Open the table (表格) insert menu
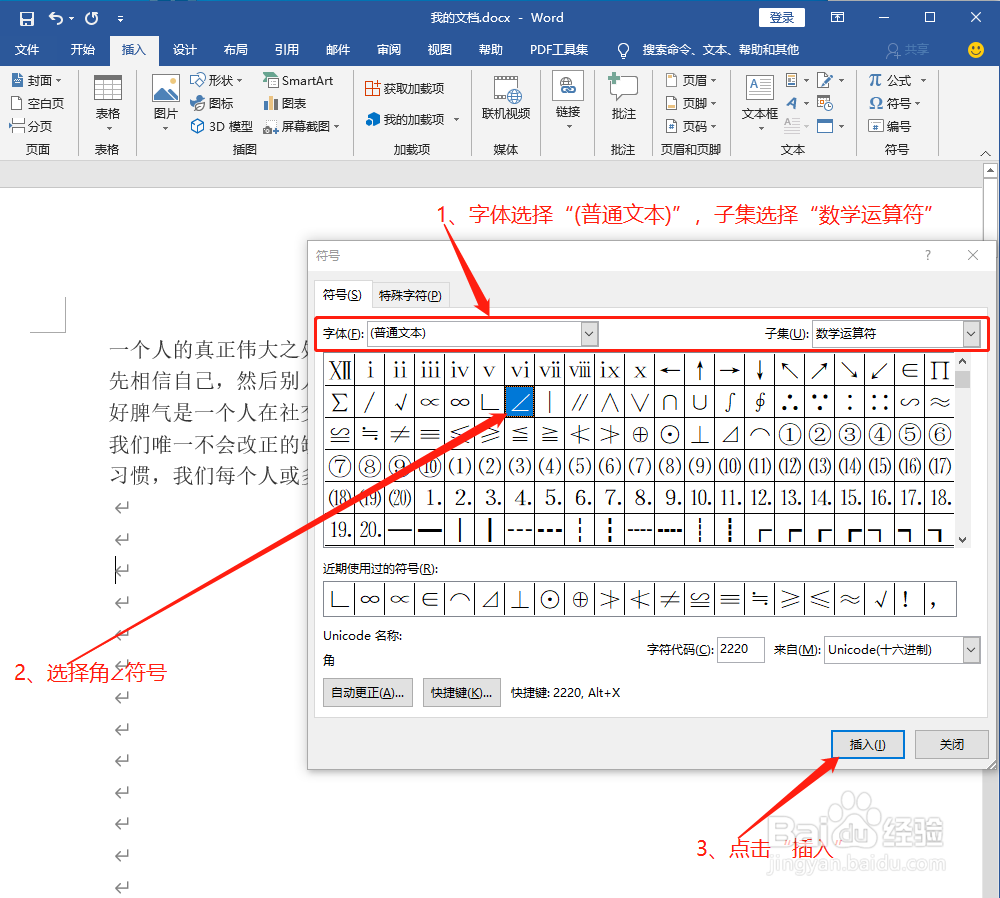 (108, 103)
